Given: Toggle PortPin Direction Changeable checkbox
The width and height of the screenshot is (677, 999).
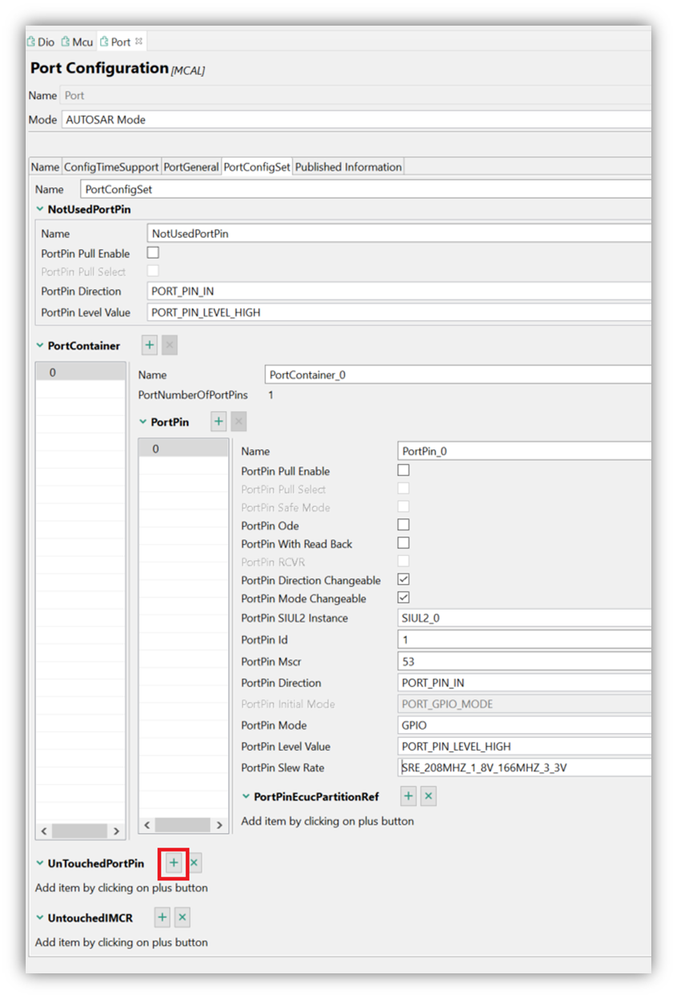Looking at the screenshot, I should click(x=404, y=580).
